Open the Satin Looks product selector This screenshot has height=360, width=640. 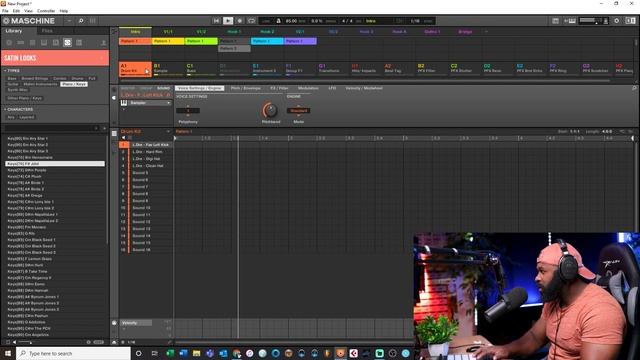pyautogui.click(x=55, y=58)
